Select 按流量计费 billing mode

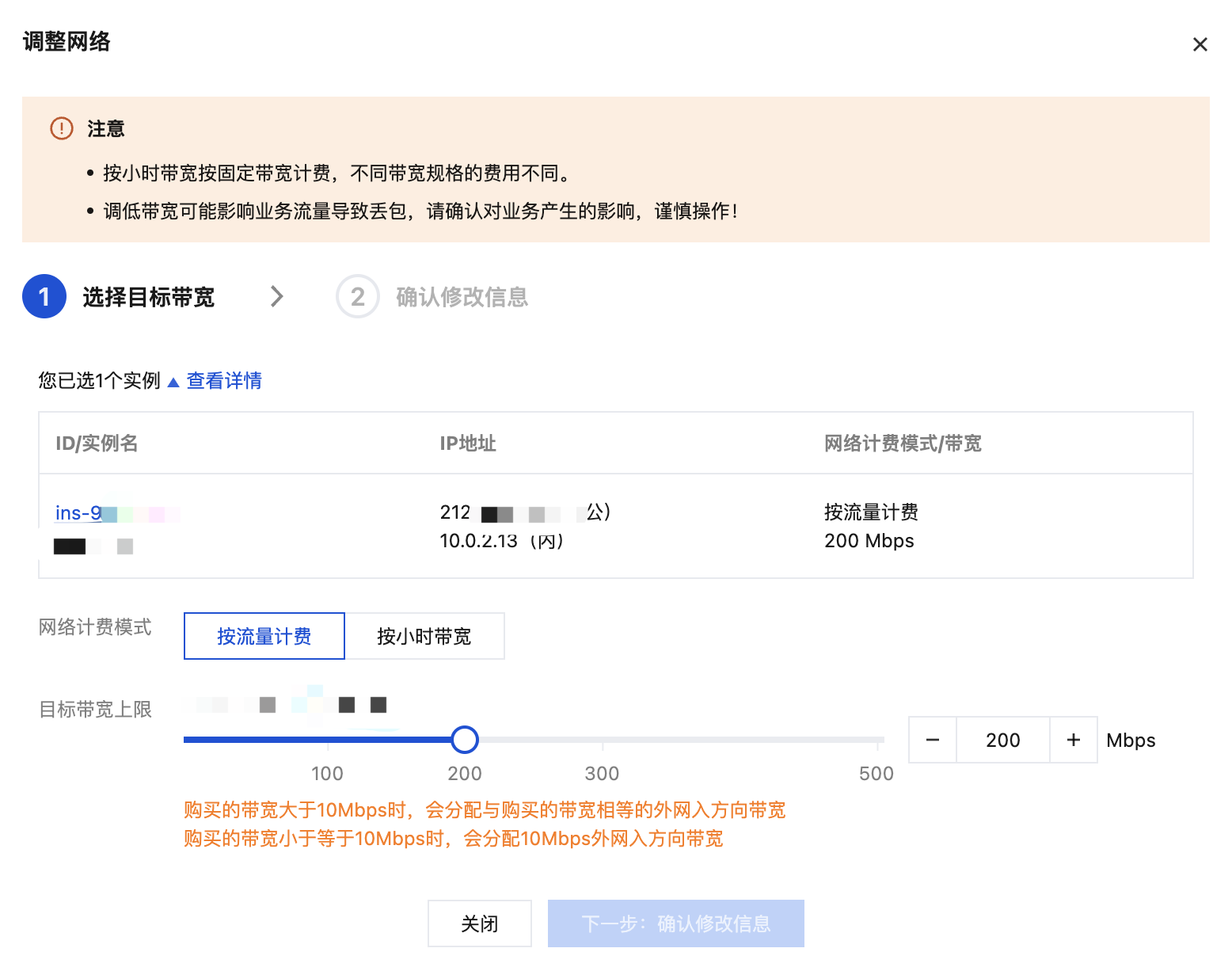(x=264, y=636)
